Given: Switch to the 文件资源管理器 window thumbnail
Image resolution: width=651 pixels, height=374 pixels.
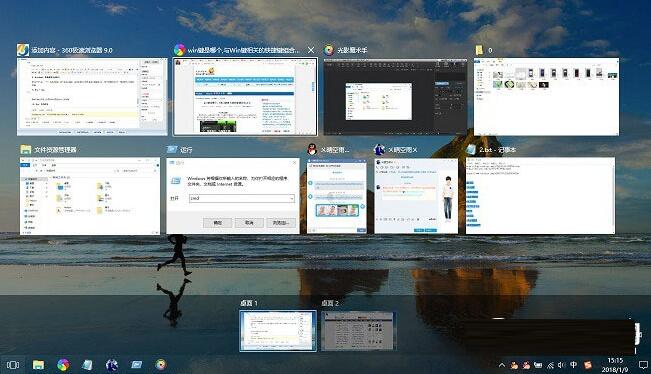Looking at the screenshot, I should (90, 196).
